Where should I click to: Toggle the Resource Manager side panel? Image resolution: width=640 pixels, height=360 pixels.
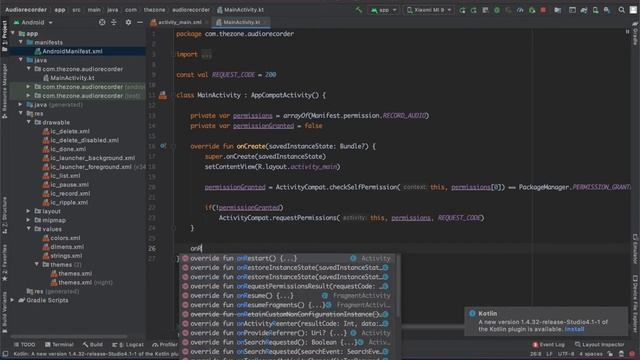tap(4, 91)
